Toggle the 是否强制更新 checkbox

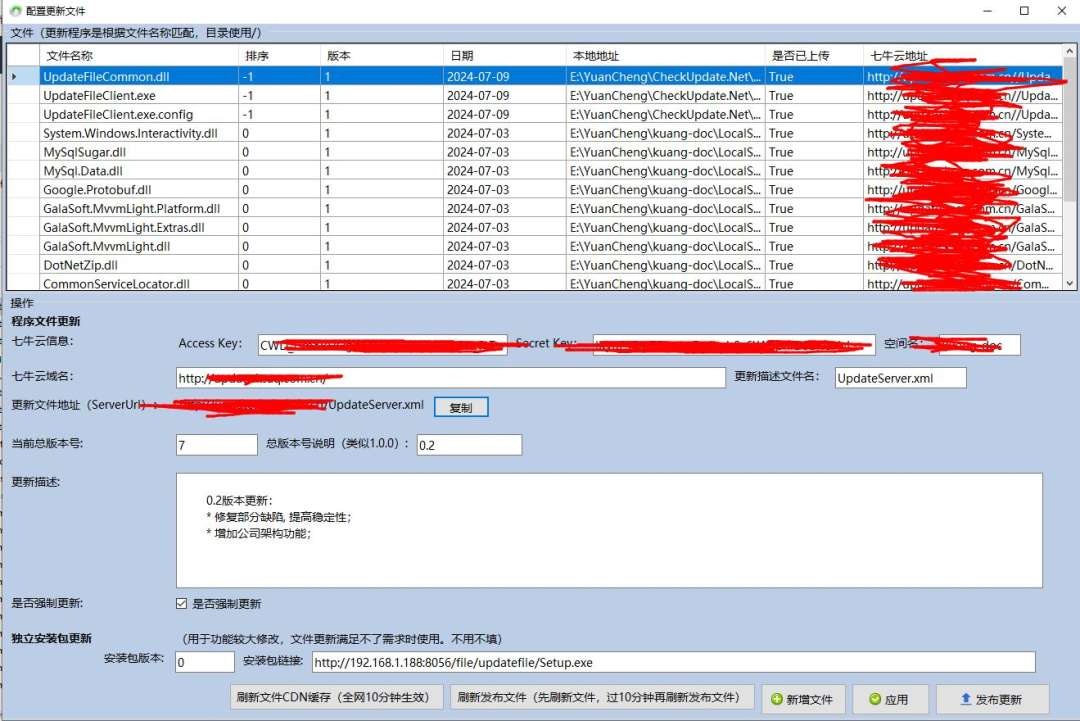click(x=181, y=603)
